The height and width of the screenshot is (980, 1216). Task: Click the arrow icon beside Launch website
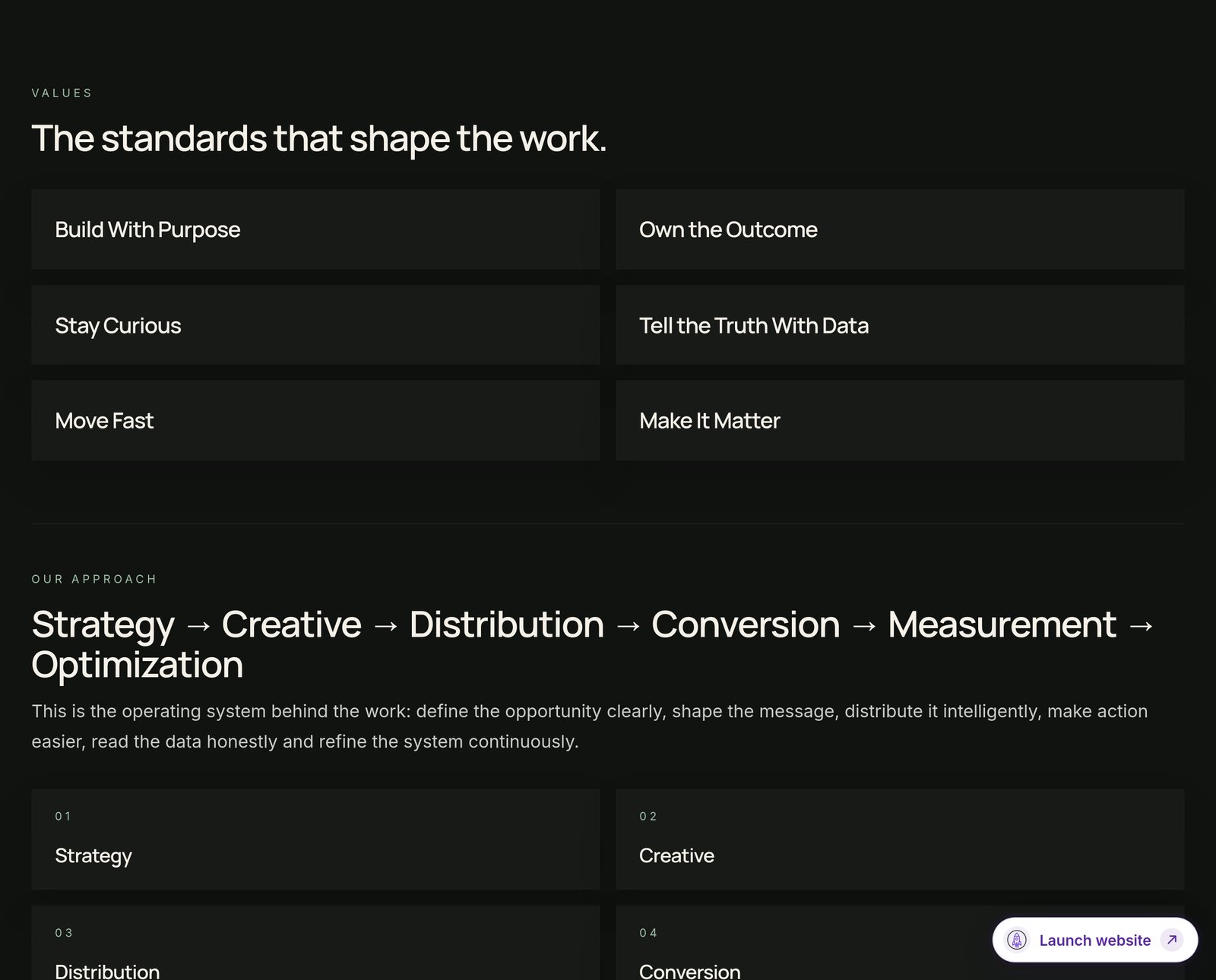(1172, 940)
